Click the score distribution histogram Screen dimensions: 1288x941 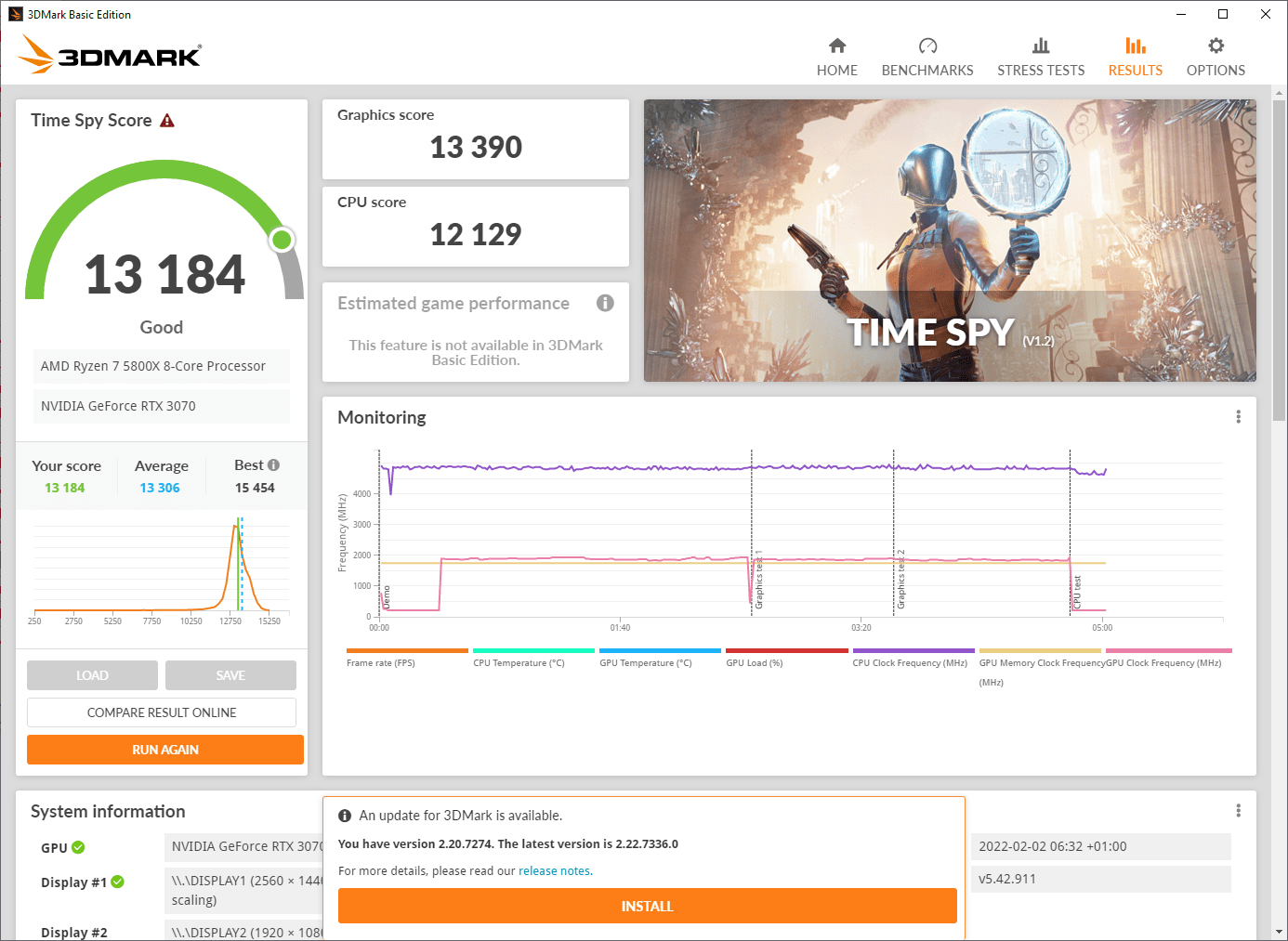162,571
